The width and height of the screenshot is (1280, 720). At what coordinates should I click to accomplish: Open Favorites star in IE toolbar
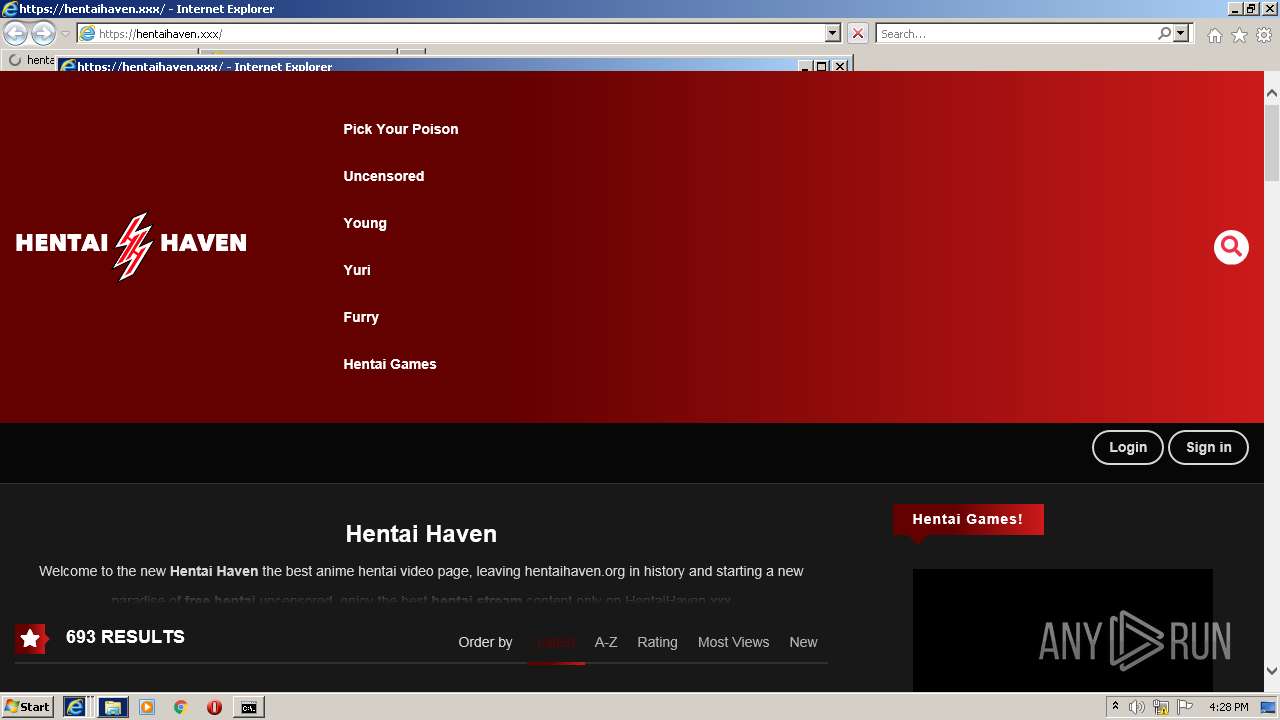click(1239, 35)
